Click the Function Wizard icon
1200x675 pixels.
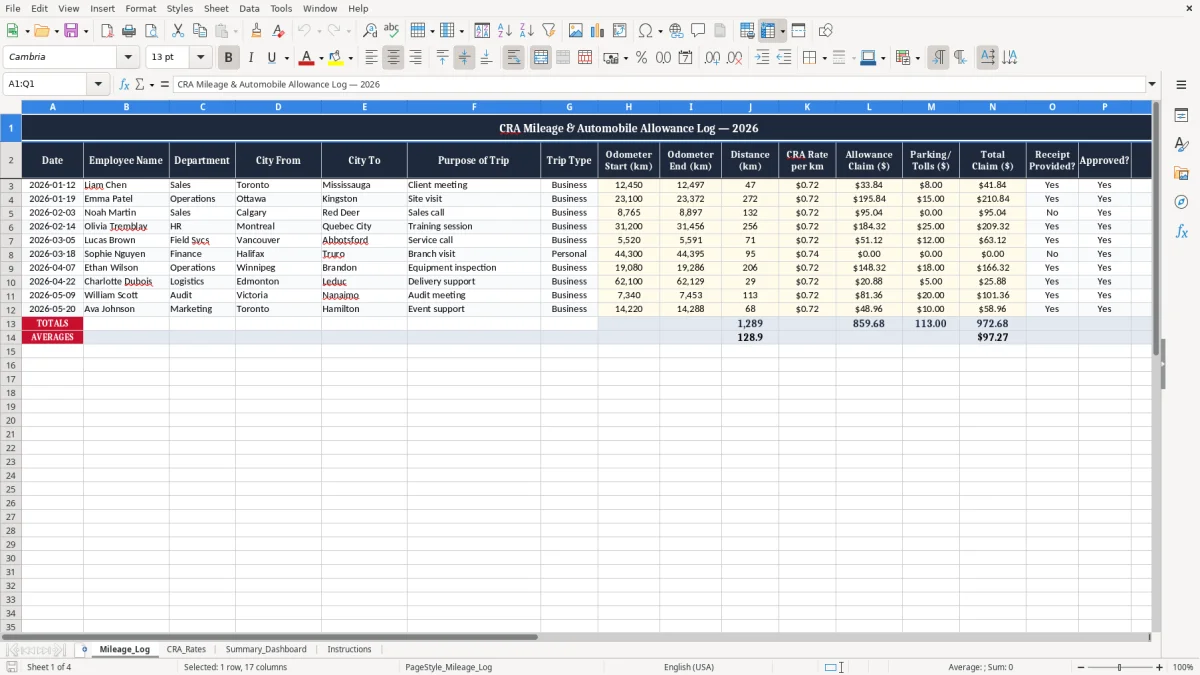point(125,85)
